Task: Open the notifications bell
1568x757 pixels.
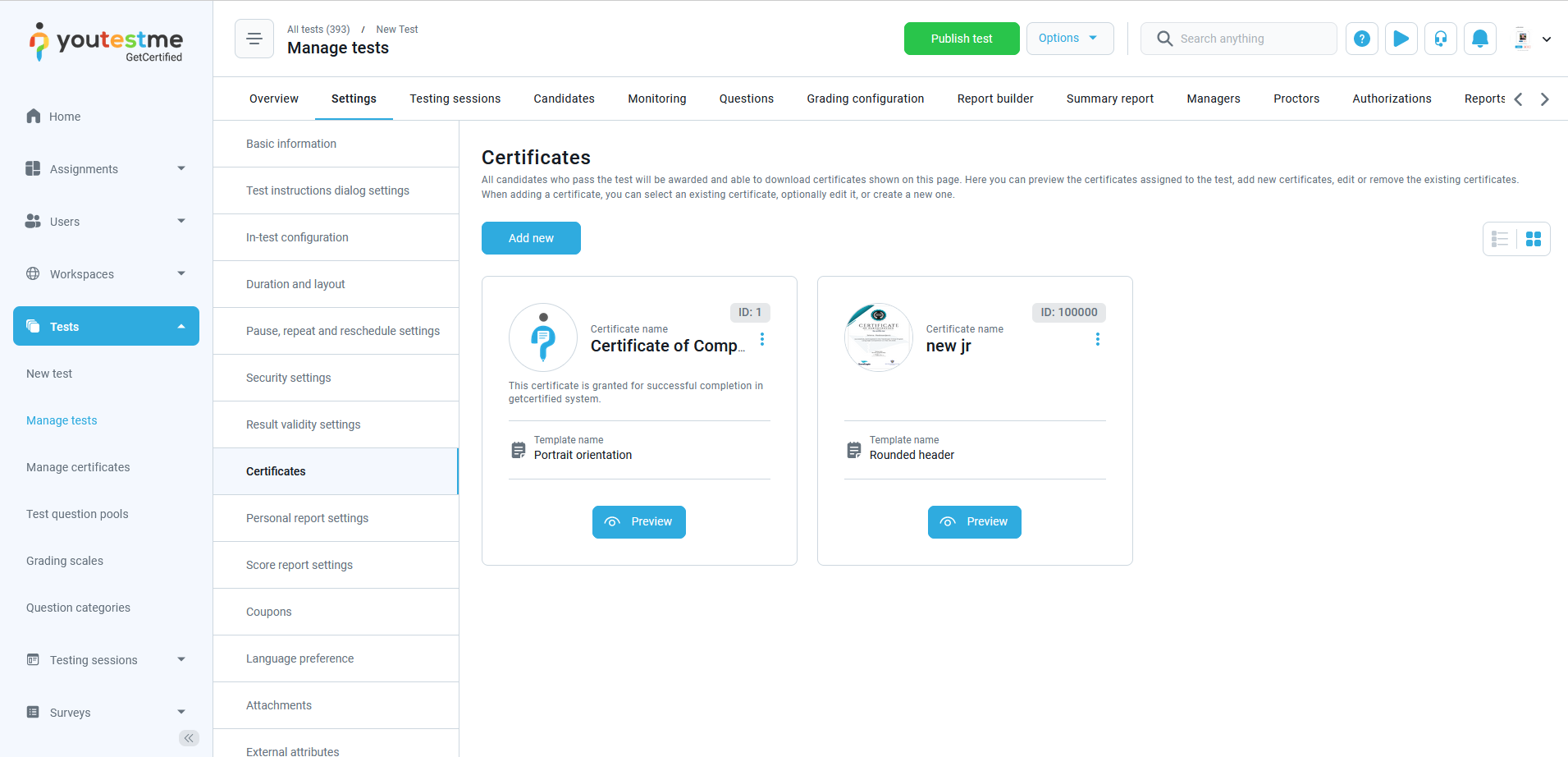Action: [x=1479, y=39]
